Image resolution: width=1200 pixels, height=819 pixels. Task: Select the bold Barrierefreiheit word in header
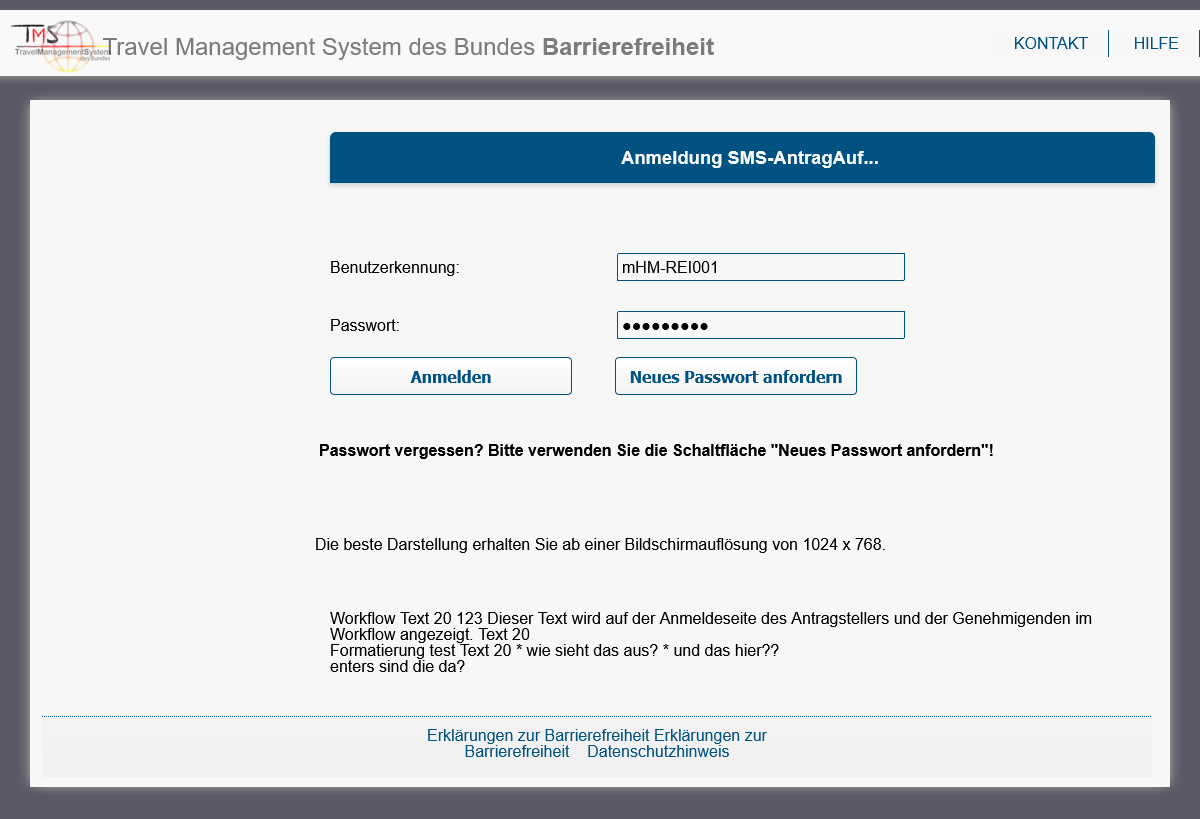tap(628, 47)
